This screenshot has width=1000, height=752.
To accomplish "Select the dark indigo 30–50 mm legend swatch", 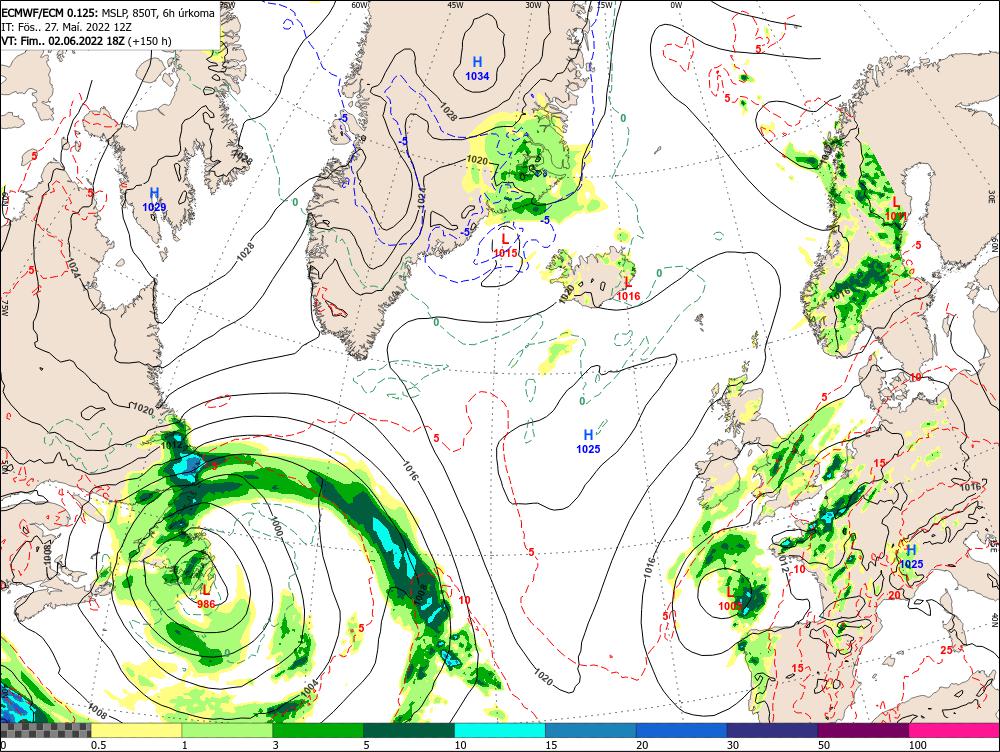I will click(x=772, y=730).
